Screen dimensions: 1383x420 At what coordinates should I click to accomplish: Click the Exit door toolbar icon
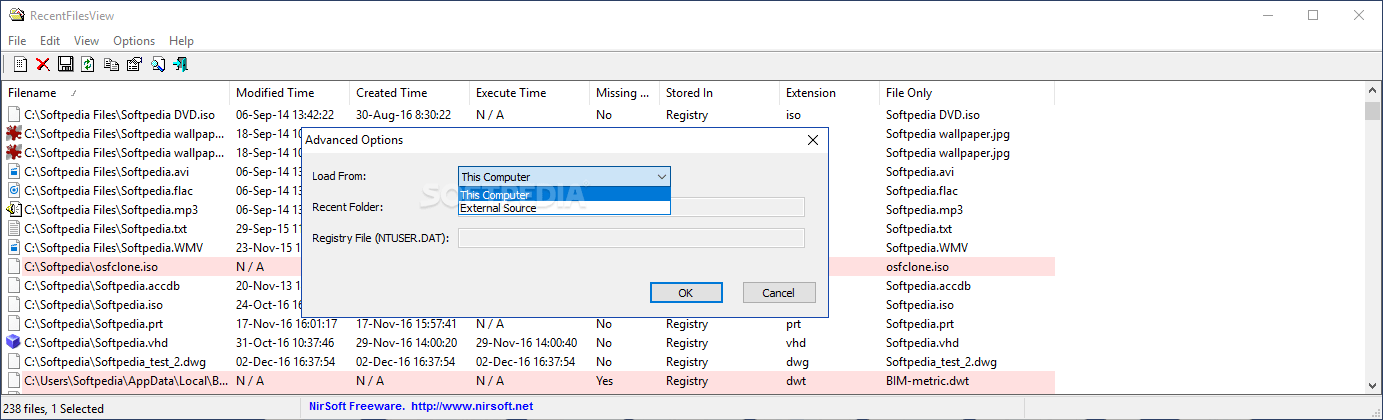(x=180, y=65)
